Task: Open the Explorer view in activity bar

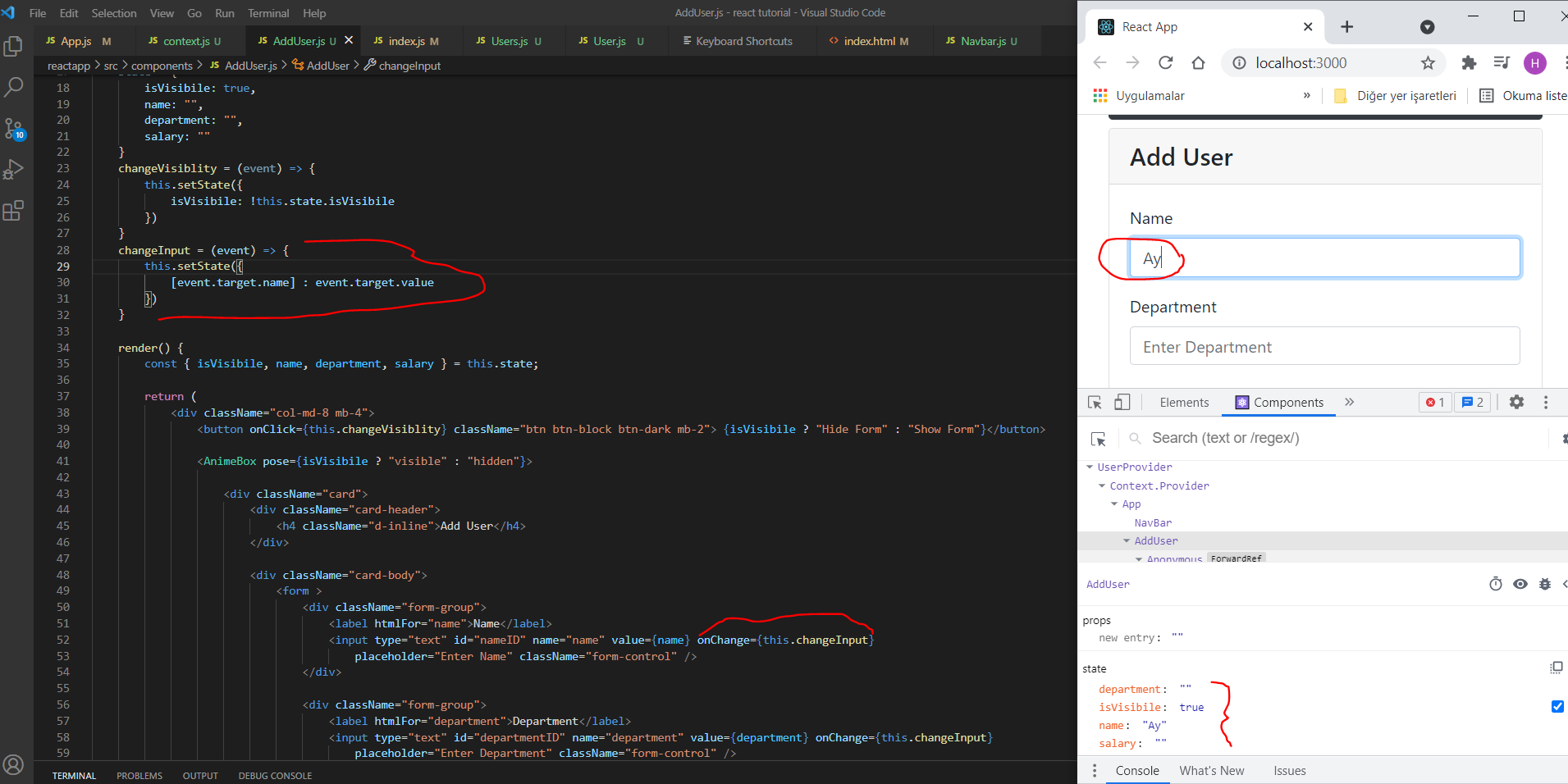Action: tap(13, 47)
